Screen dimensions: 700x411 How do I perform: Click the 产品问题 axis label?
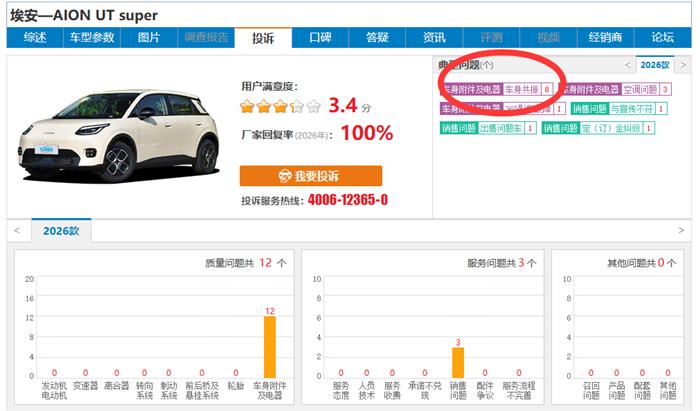617,390
